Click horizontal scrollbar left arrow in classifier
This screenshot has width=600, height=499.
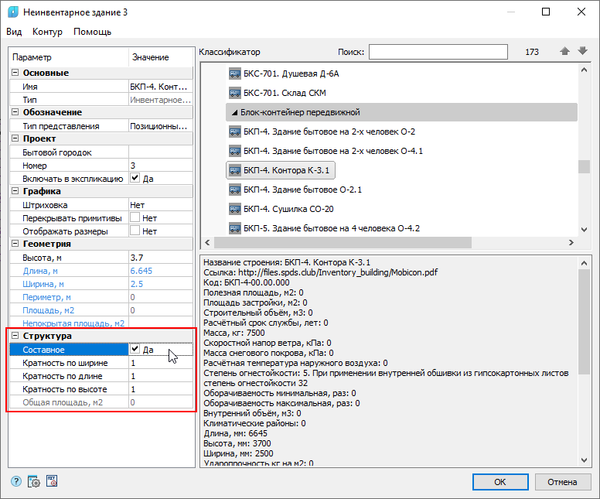(x=207, y=243)
